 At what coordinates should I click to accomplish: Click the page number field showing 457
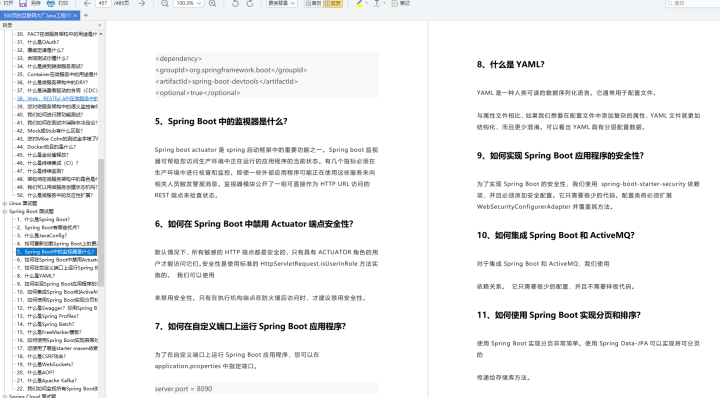tap(104, 3)
